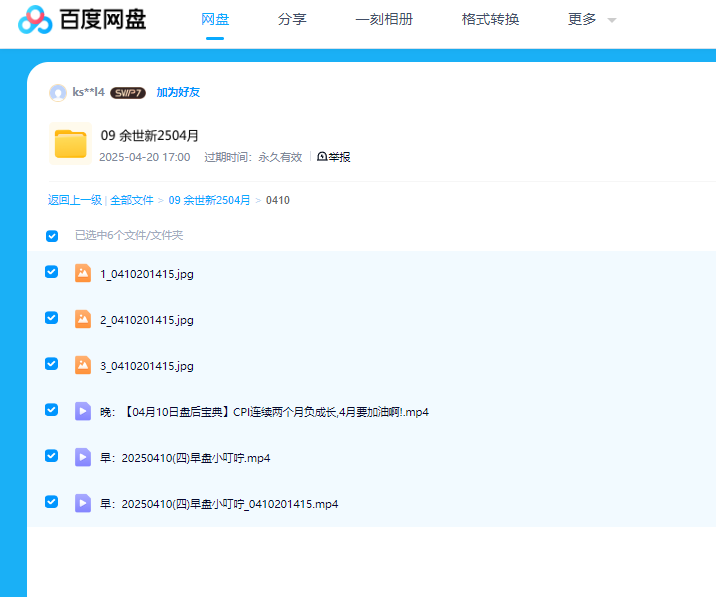716x597 pixels.
Task: Deselect 早盘小叮咛_0410201415.mp4 checkbox
Action: coord(52,502)
